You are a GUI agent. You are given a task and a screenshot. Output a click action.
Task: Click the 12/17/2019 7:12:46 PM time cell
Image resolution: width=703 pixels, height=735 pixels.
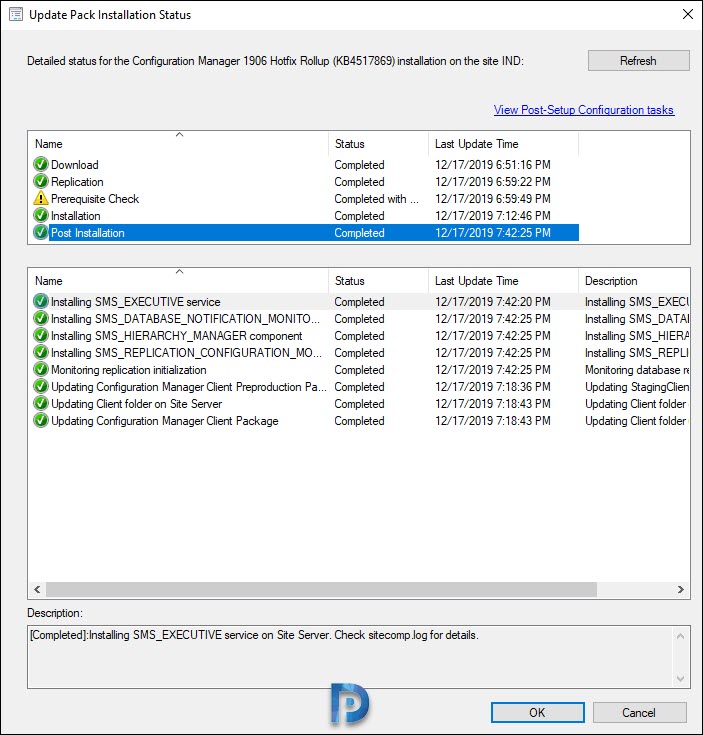[x=493, y=216]
